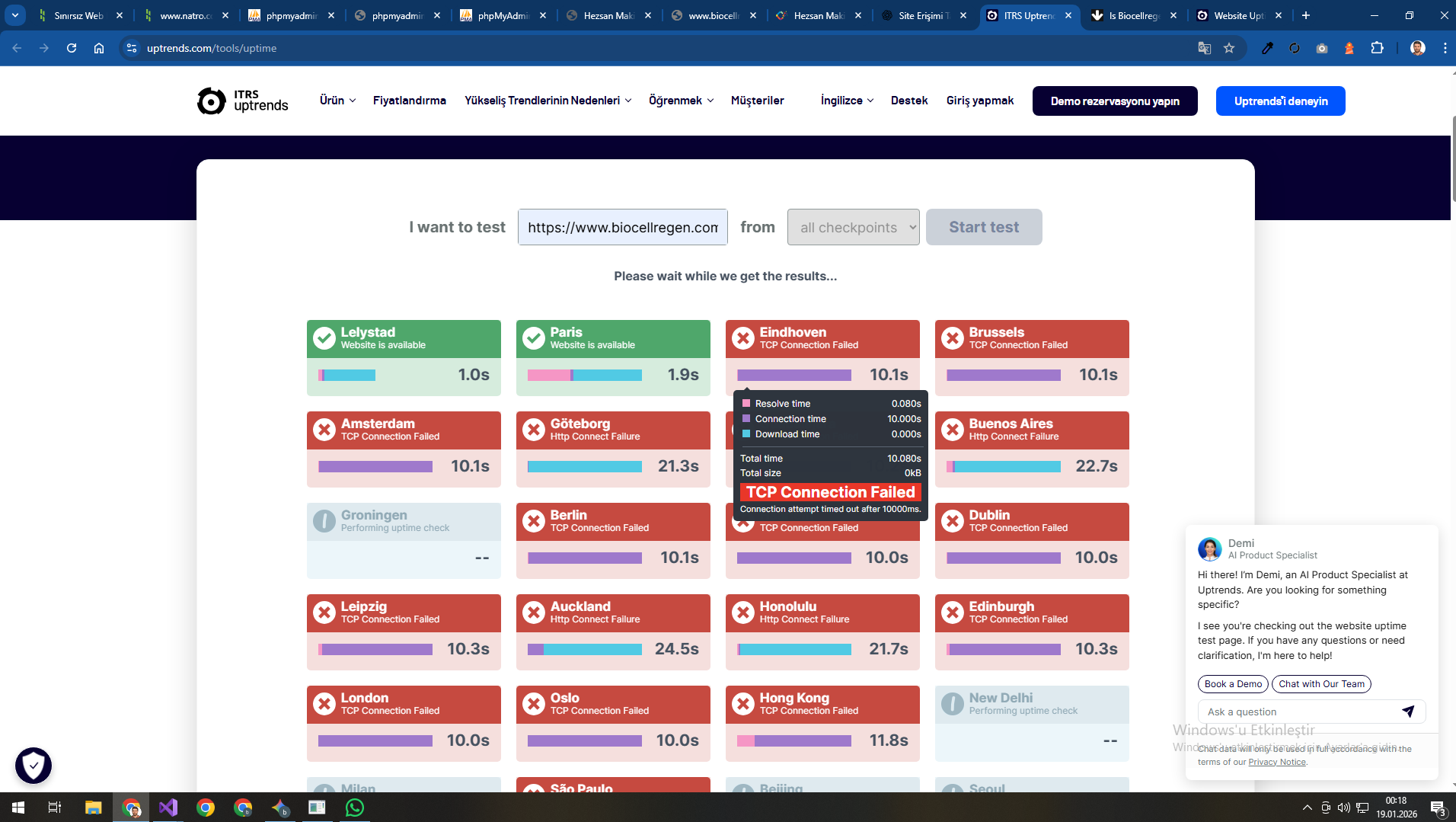Image resolution: width=1456 pixels, height=822 pixels.
Task: Open a new browser tab
Action: tap(1306, 15)
